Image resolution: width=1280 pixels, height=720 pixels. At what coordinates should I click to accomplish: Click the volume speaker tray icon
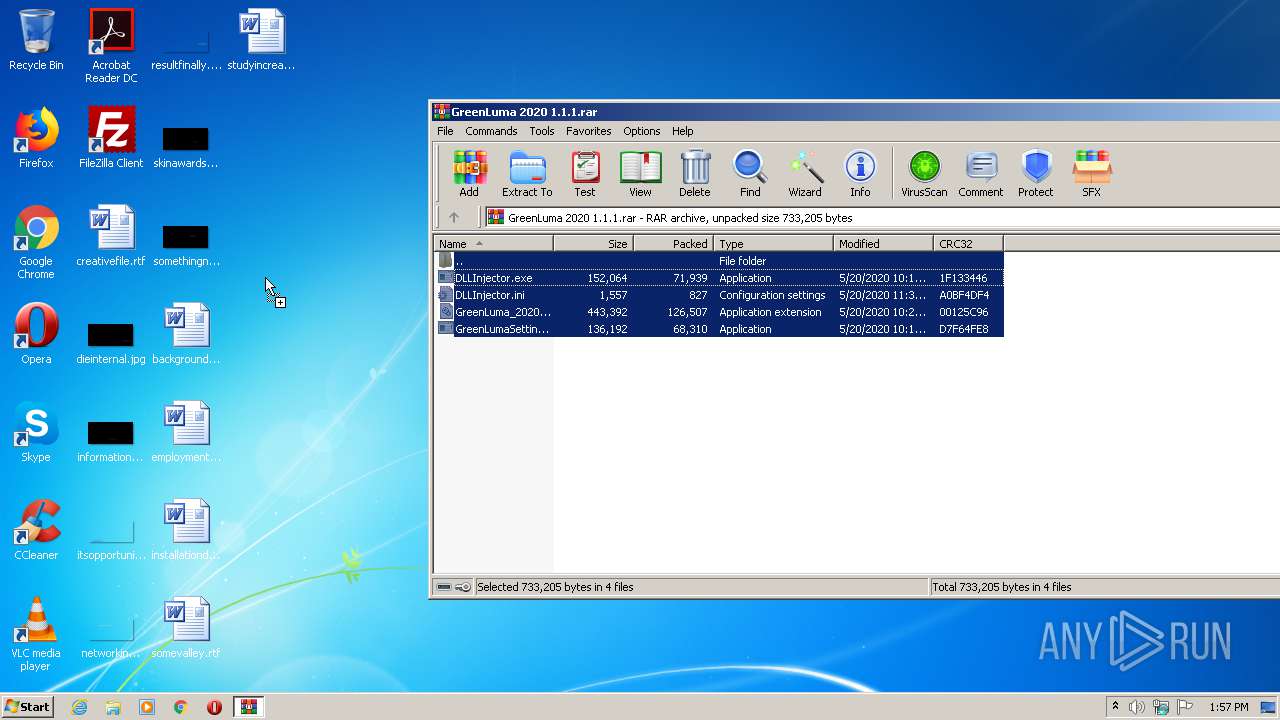1137,707
